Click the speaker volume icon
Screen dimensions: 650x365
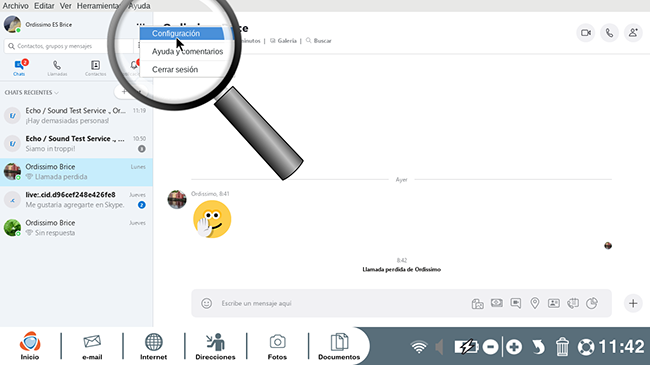coord(439,347)
